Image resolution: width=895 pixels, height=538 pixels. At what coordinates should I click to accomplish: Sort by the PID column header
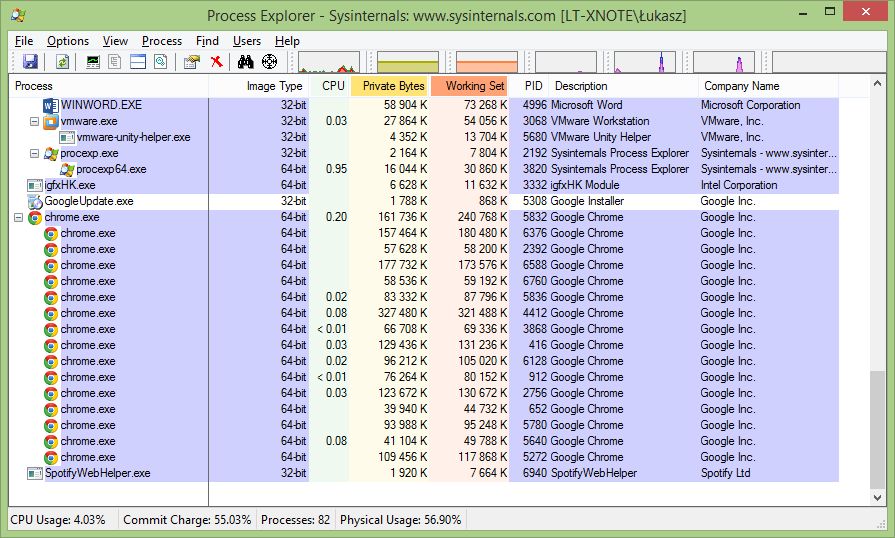529,86
